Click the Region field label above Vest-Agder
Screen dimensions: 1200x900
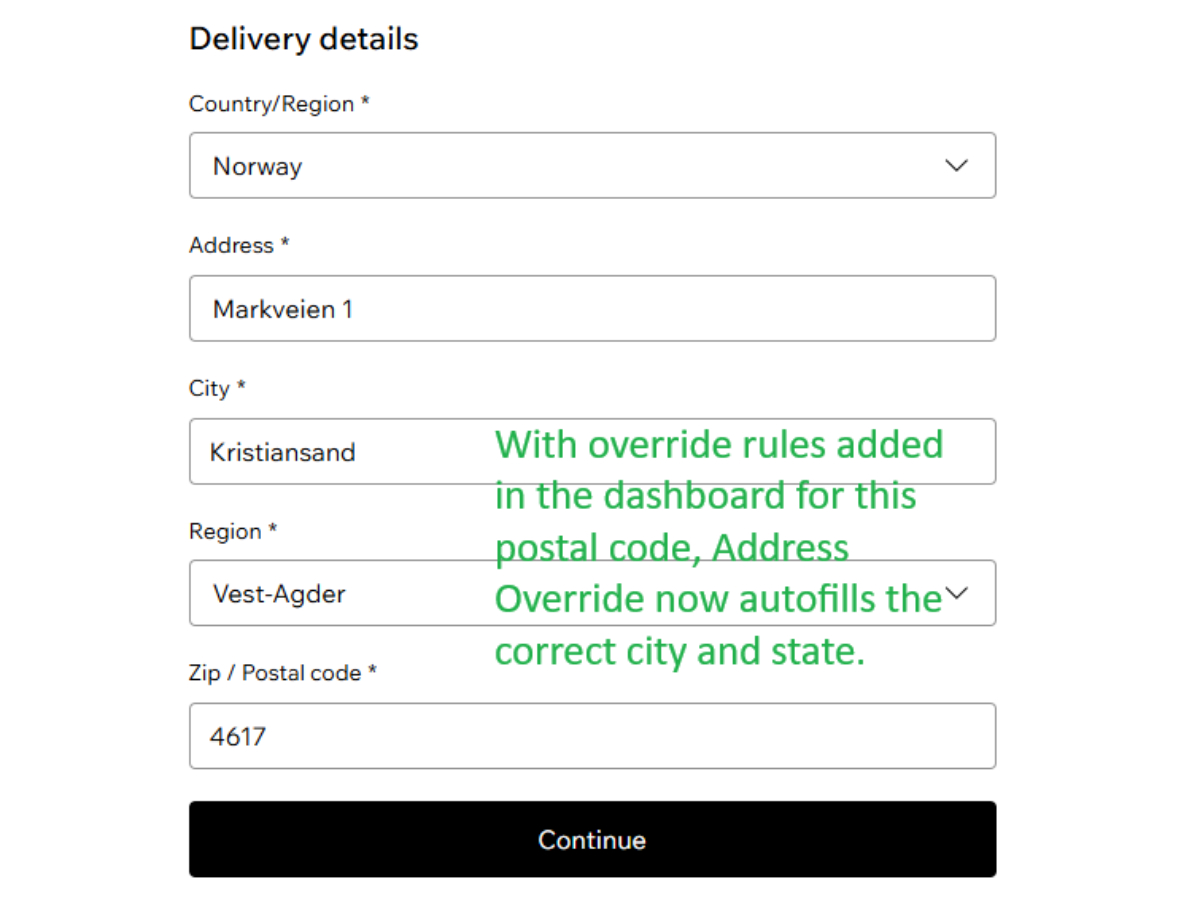[224, 531]
